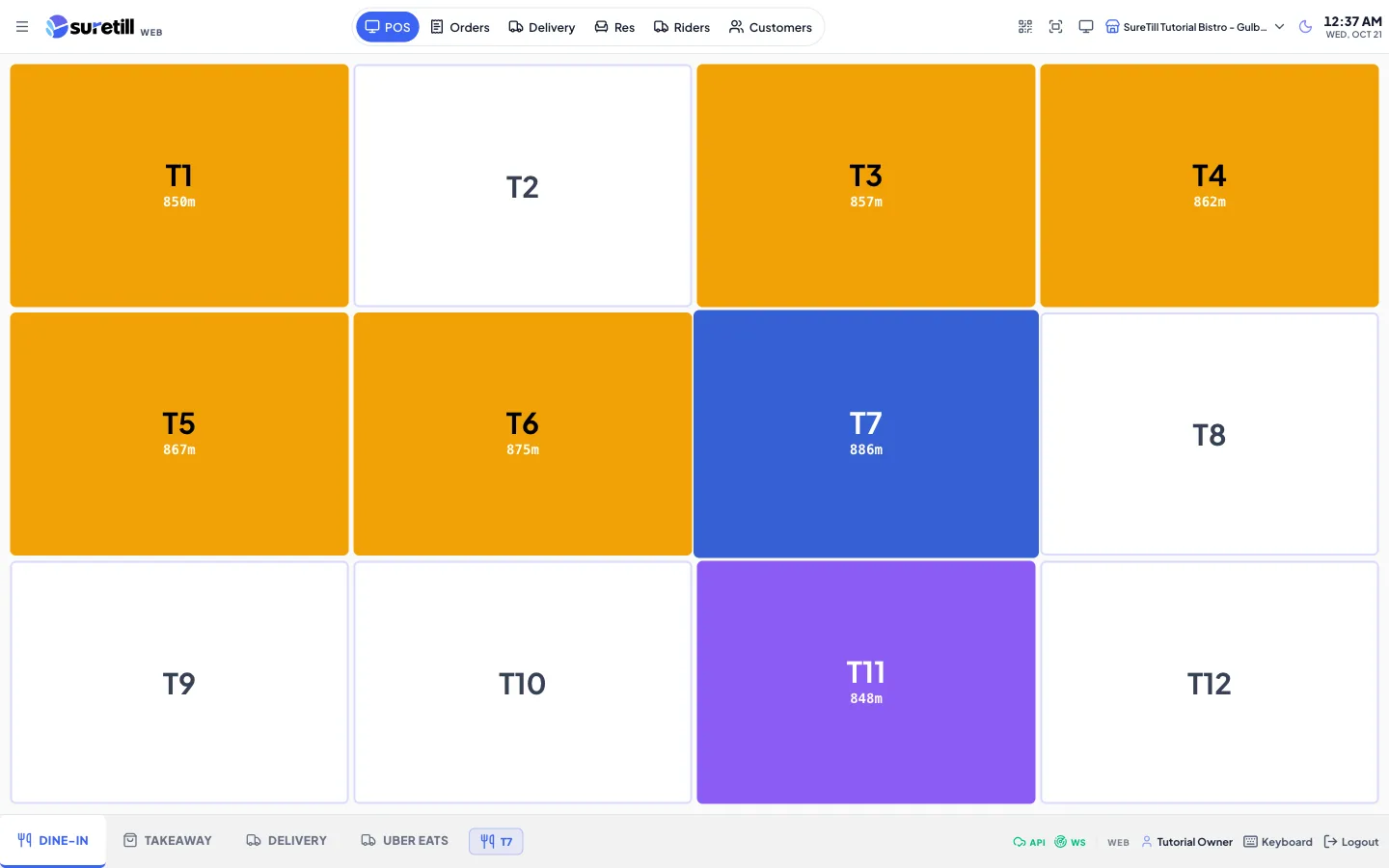The width and height of the screenshot is (1389, 868).
Task: Select the Dine-In order type
Action: [53, 841]
